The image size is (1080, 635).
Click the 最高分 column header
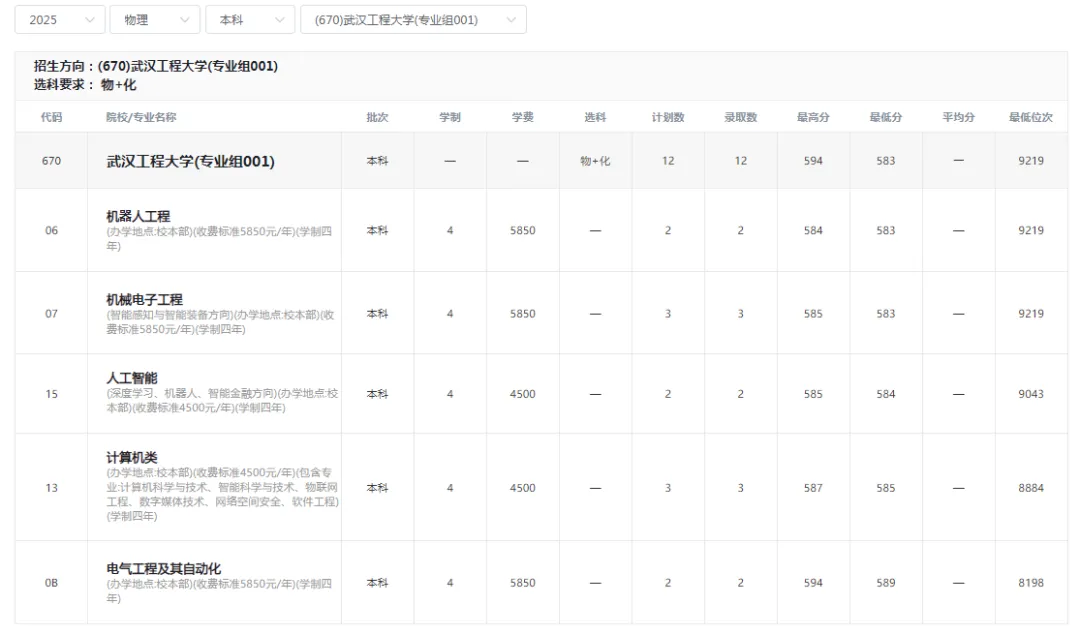coord(813,117)
